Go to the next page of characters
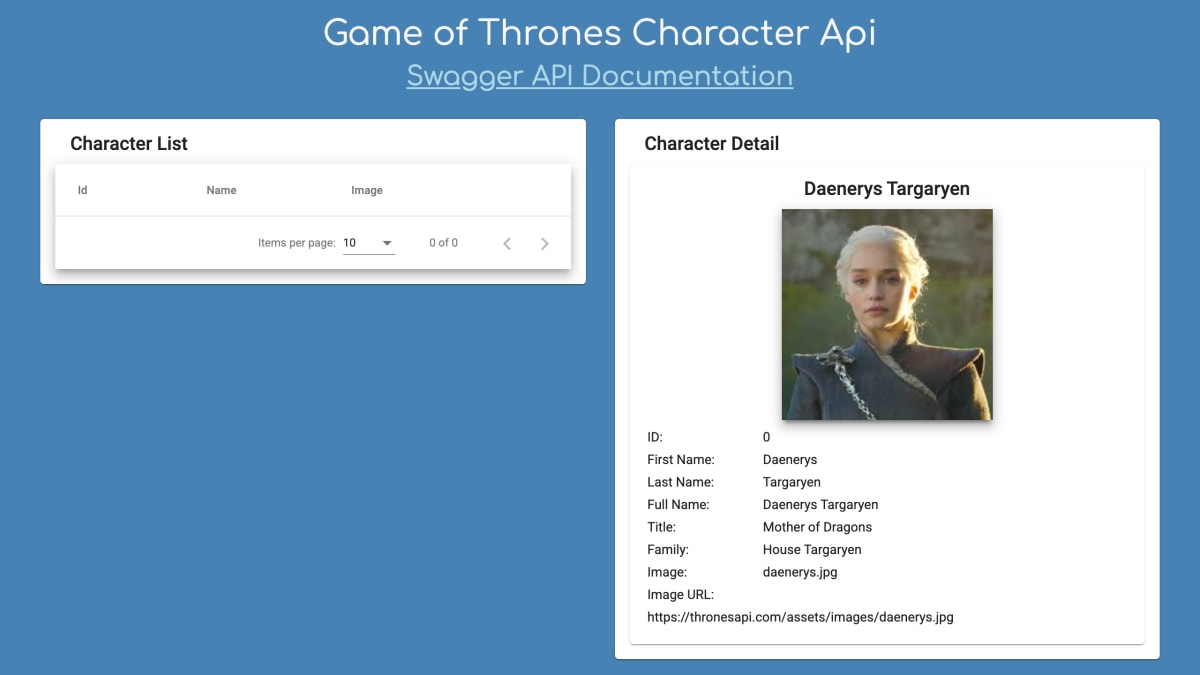 coord(544,243)
